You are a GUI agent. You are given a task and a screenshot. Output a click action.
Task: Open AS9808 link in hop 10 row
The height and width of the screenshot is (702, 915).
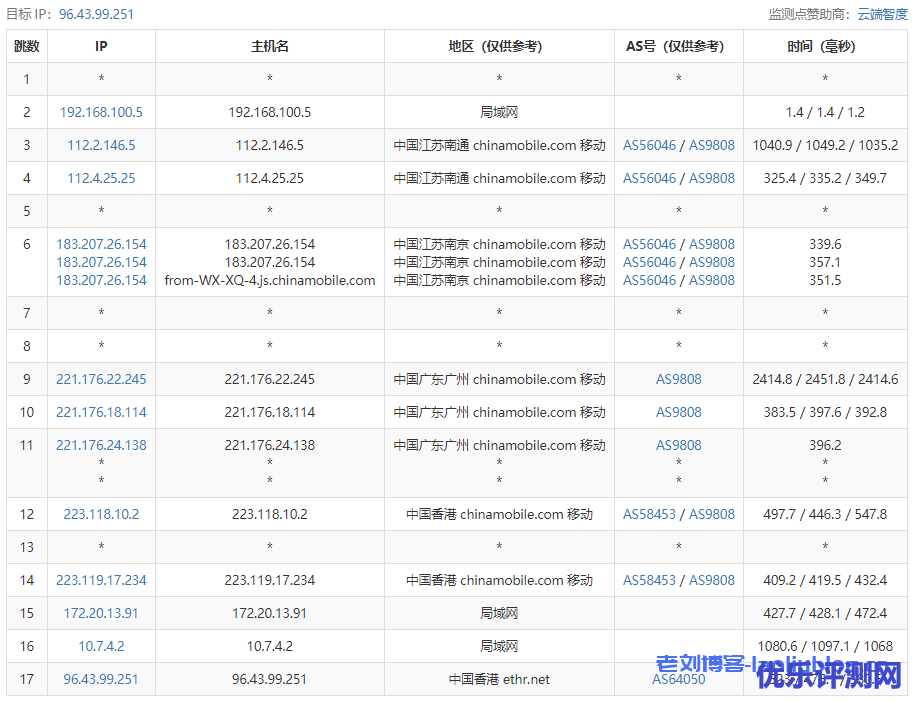pyautogui.click(x=678, y=412)
